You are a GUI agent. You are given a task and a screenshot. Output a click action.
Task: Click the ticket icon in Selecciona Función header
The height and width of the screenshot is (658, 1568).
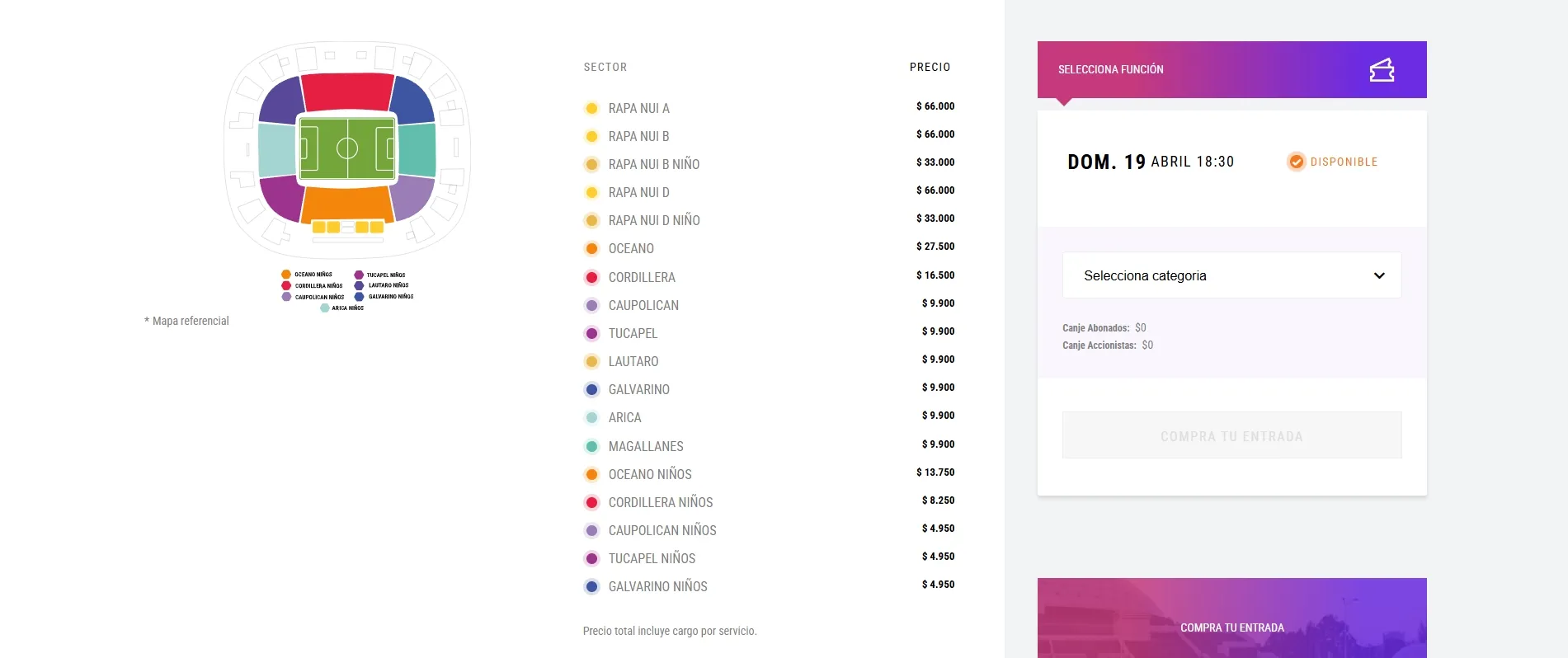tap(1382, 70)
